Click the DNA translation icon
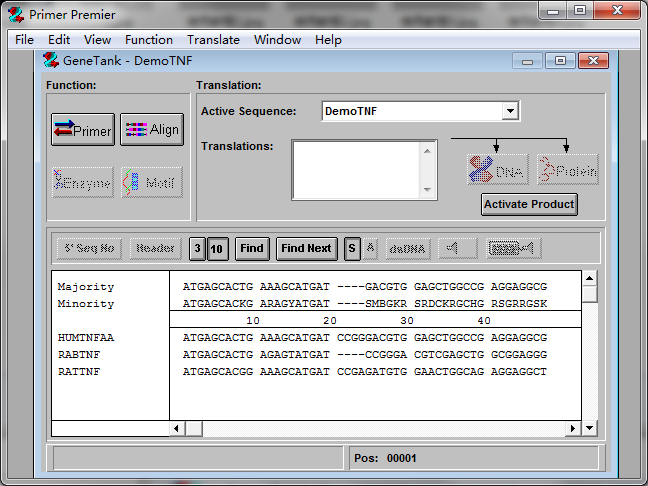This screenshot has height=486, width=648. 498,170
